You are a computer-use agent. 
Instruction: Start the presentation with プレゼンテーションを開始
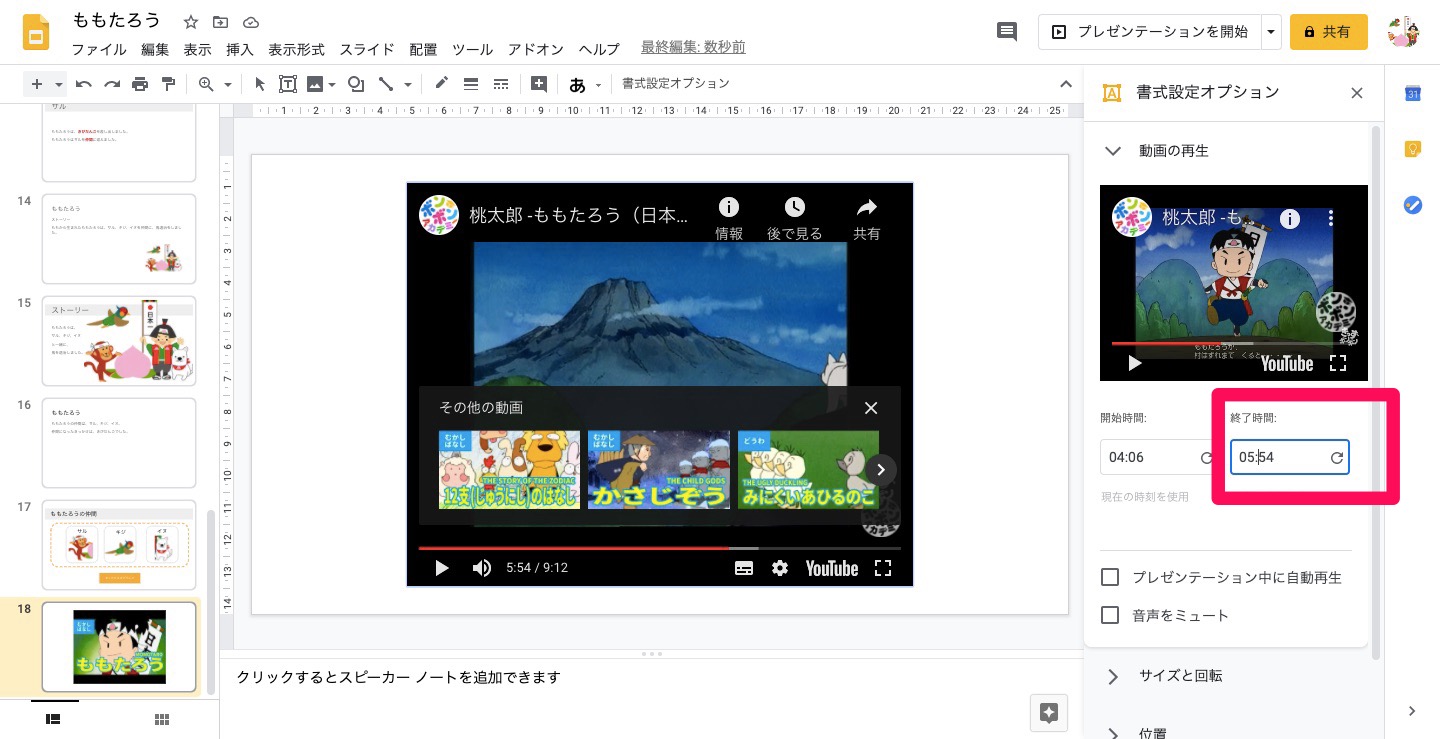pos(1150,32)
